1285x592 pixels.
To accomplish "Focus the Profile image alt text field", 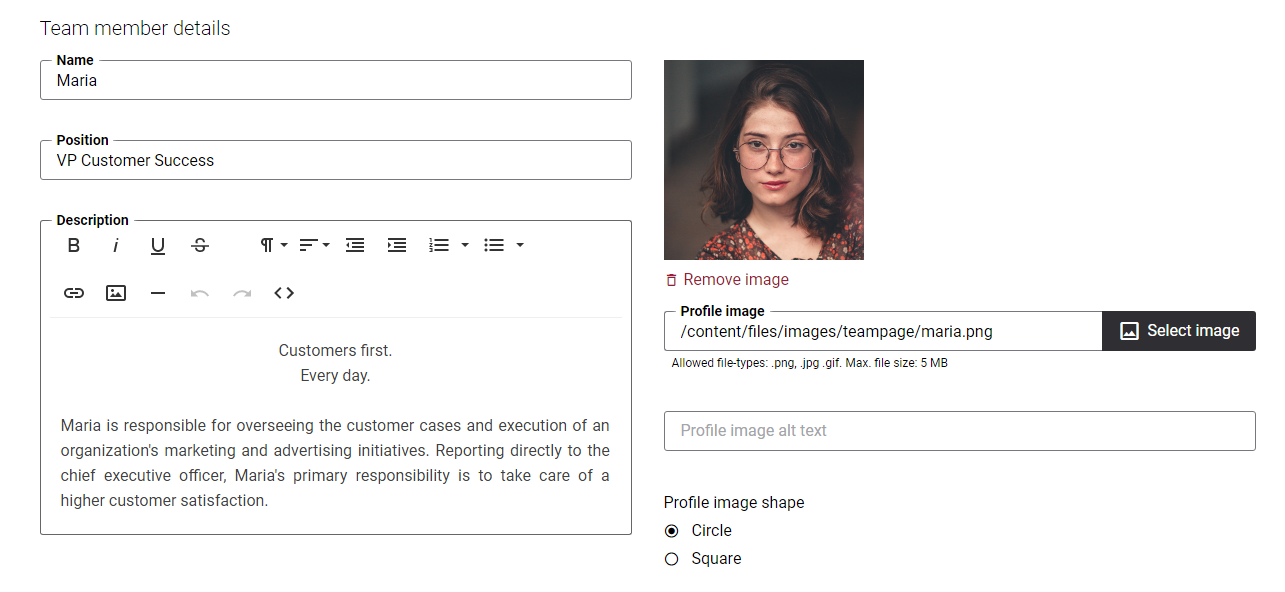I will (960, 431).
